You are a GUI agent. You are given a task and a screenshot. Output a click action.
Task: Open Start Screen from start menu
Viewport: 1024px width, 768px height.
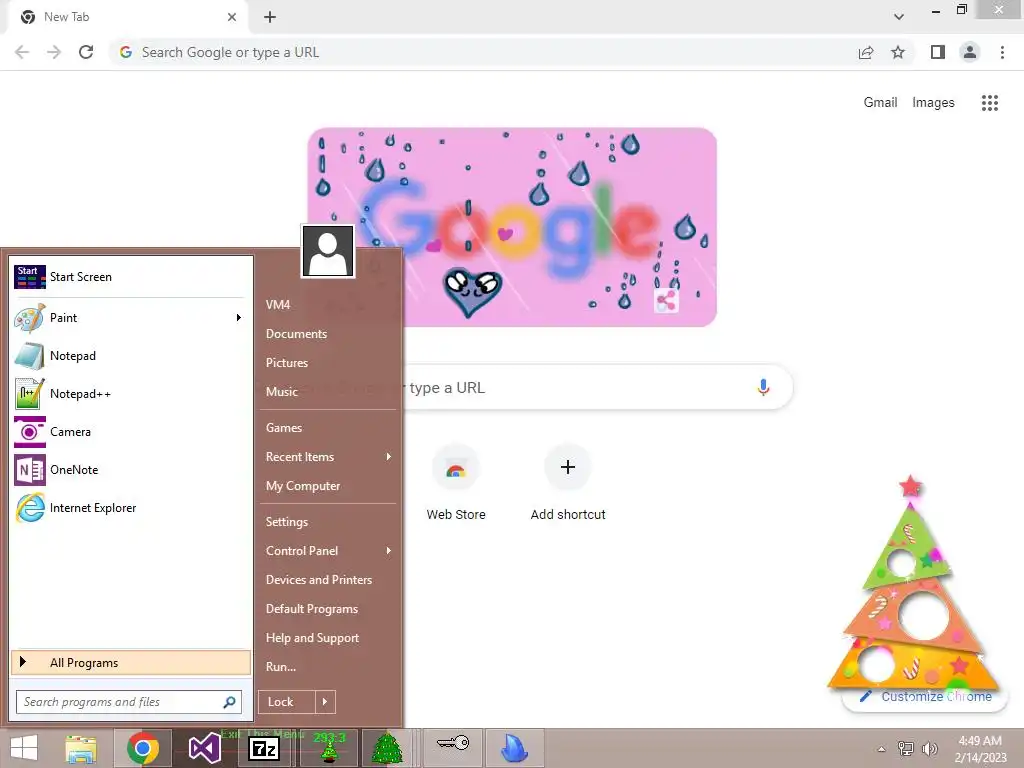point(131,277)
